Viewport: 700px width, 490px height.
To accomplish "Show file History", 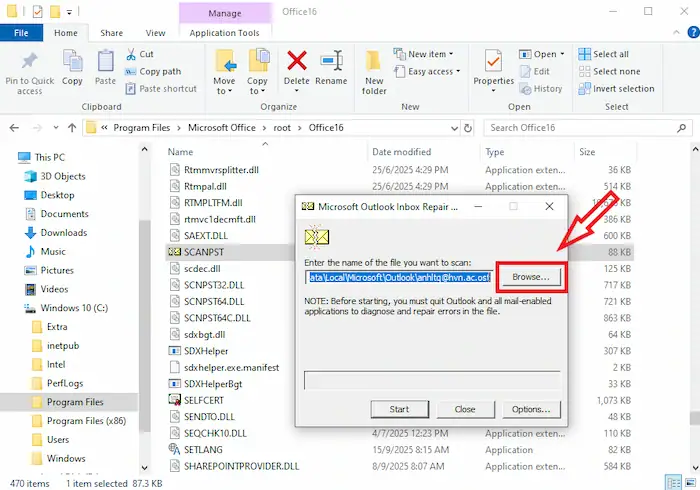I will (x=541, y=89).
